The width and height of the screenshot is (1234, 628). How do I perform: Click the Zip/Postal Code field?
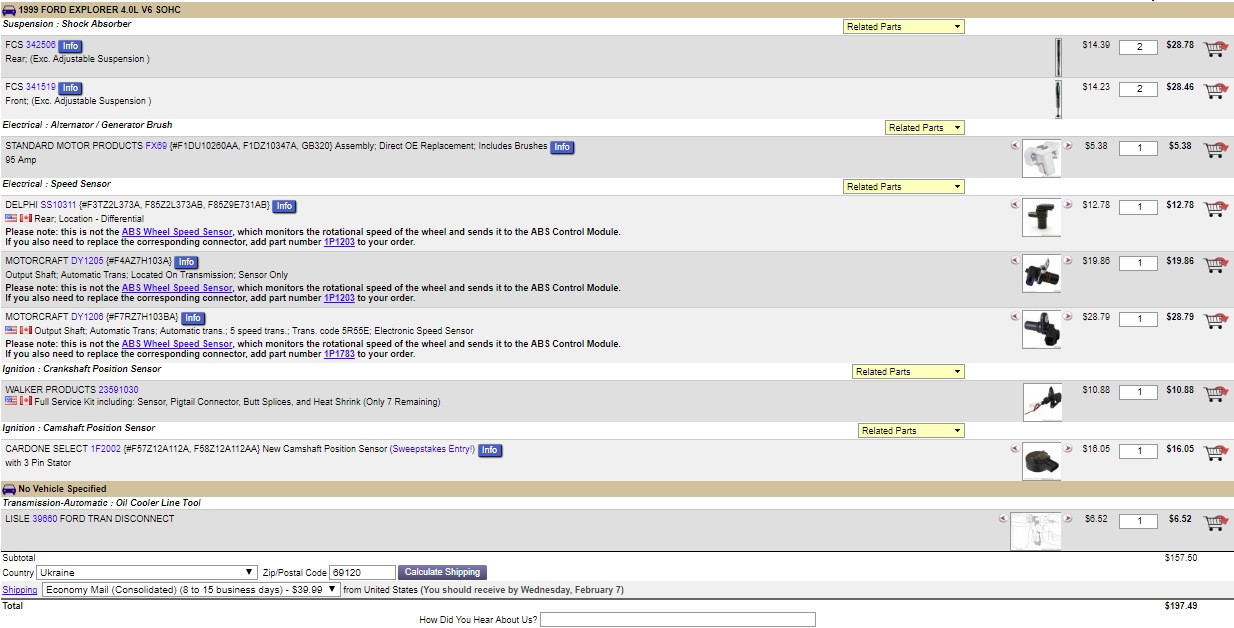coord(362,573)
